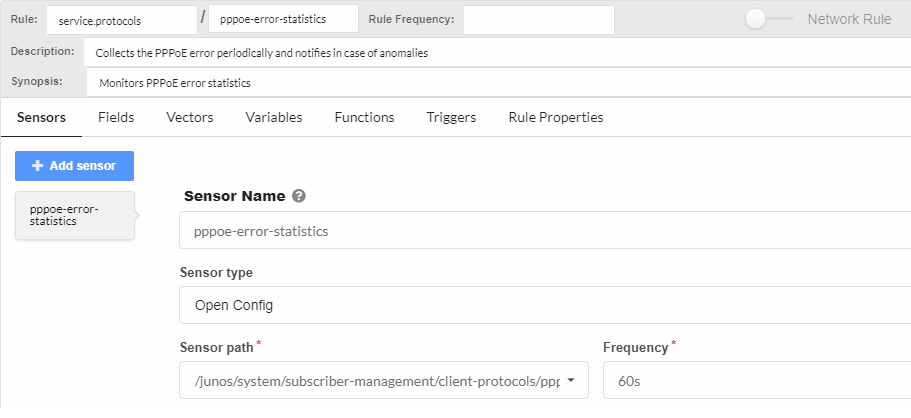Switch to the Fields tab

[x=116, y=117]
